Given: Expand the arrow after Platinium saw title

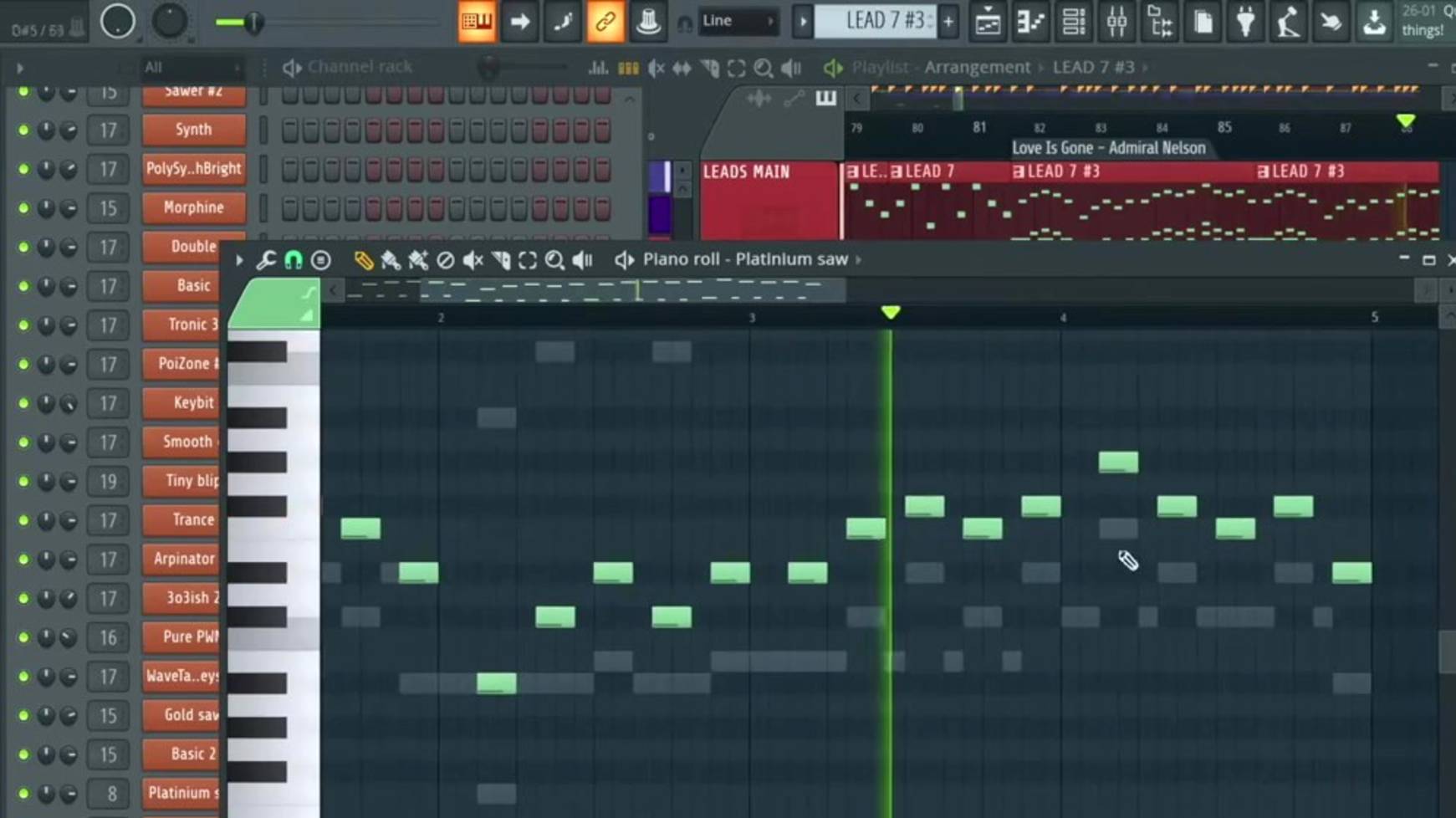Looking at the screenshot, I should click(x=859, y=260).
